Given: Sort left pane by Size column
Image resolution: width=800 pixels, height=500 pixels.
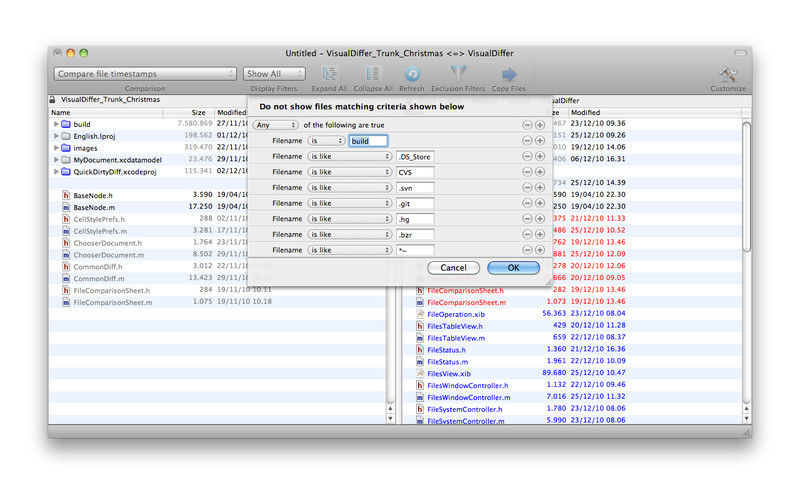Looking at the screenshot, I should [x=188, y=112].
